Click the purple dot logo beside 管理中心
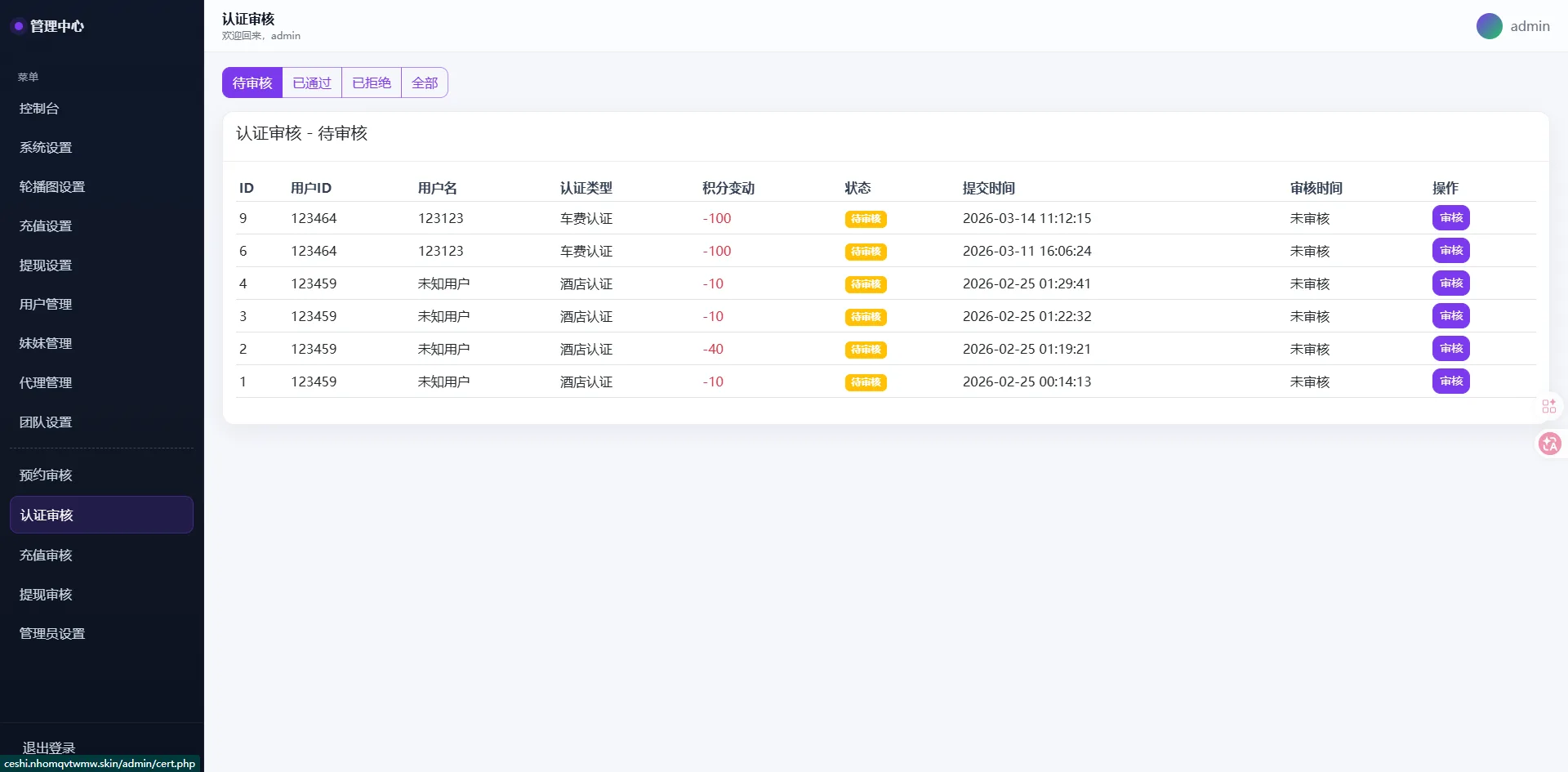This screenshot has width=1568, height=772. click(x=18, y=26)
